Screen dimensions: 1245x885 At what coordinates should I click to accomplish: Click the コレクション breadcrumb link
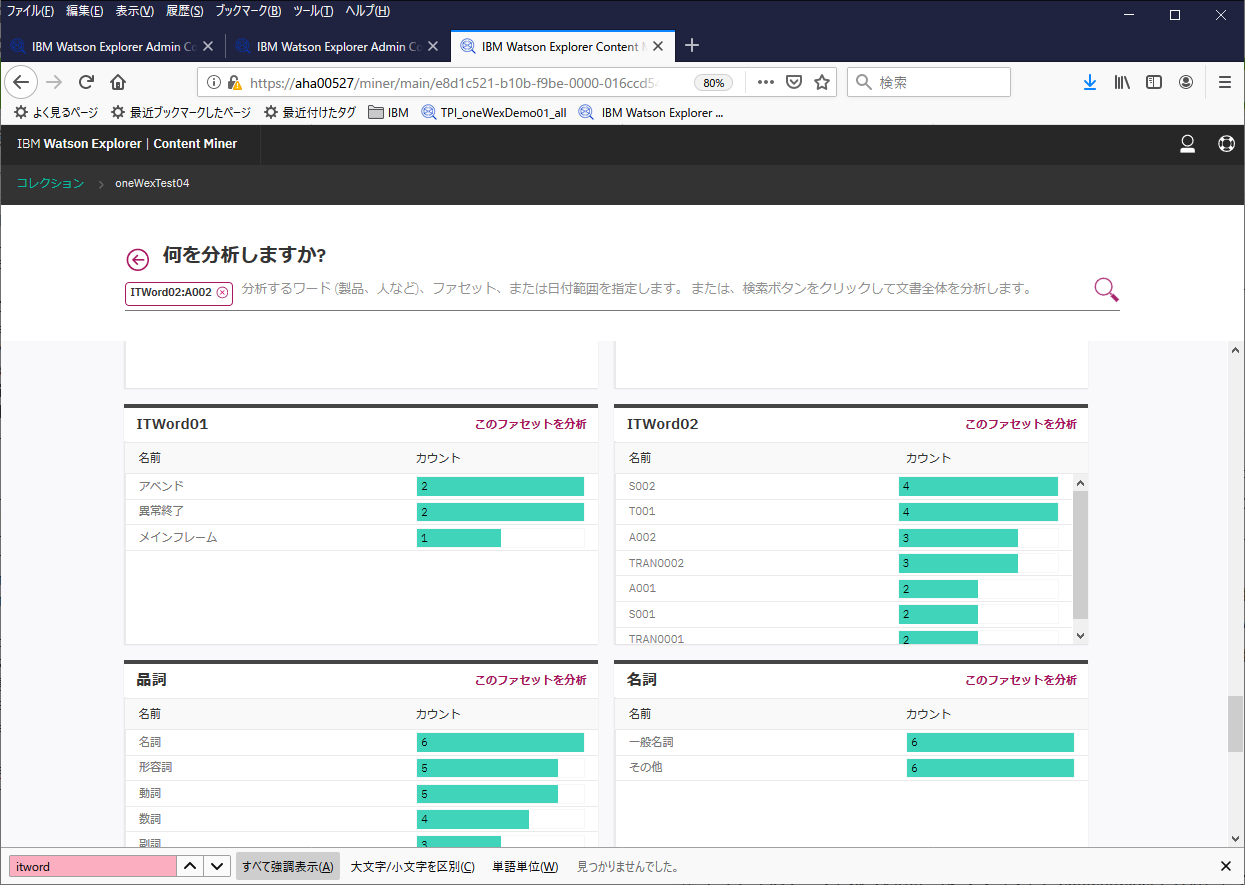click(x=50, y=183)
